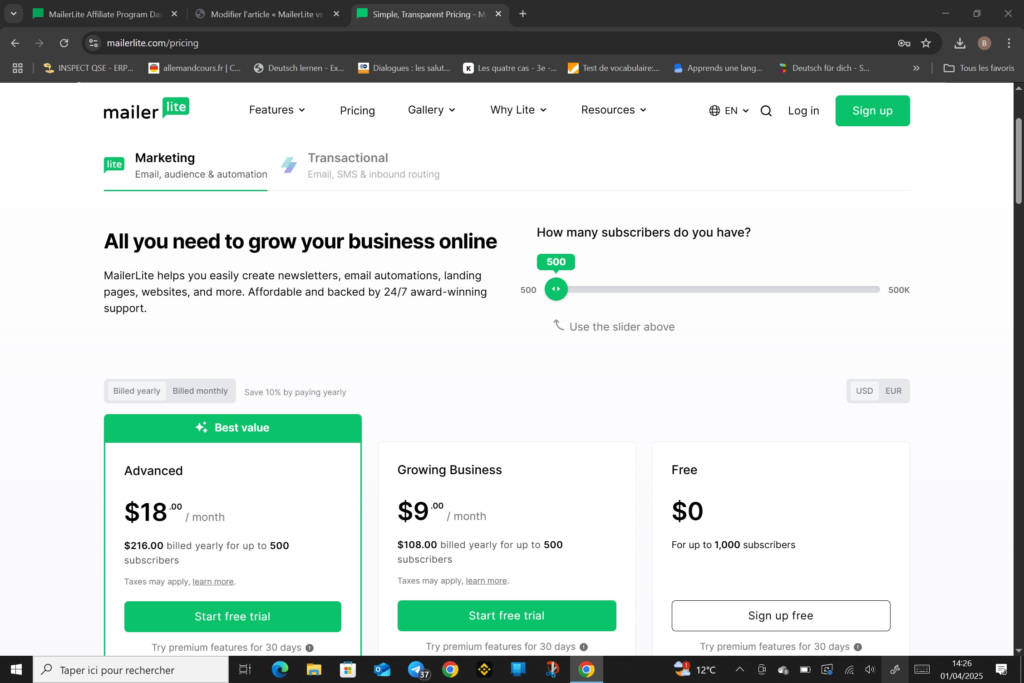Select Billed yearly billing option
This screenshot has width=1024, height=683.
pos(136,391)
